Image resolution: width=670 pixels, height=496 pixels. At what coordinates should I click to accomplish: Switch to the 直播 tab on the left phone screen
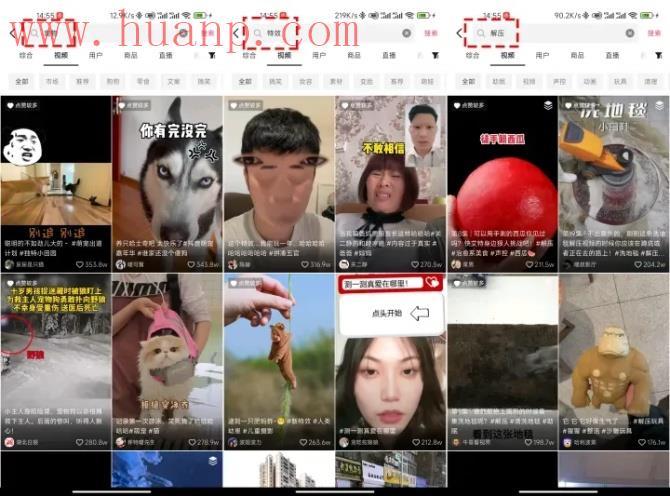click(x=166, y=55)
